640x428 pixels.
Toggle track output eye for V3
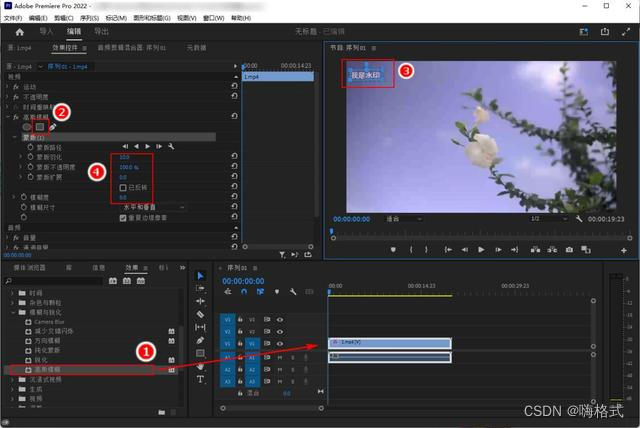(280, 320)
